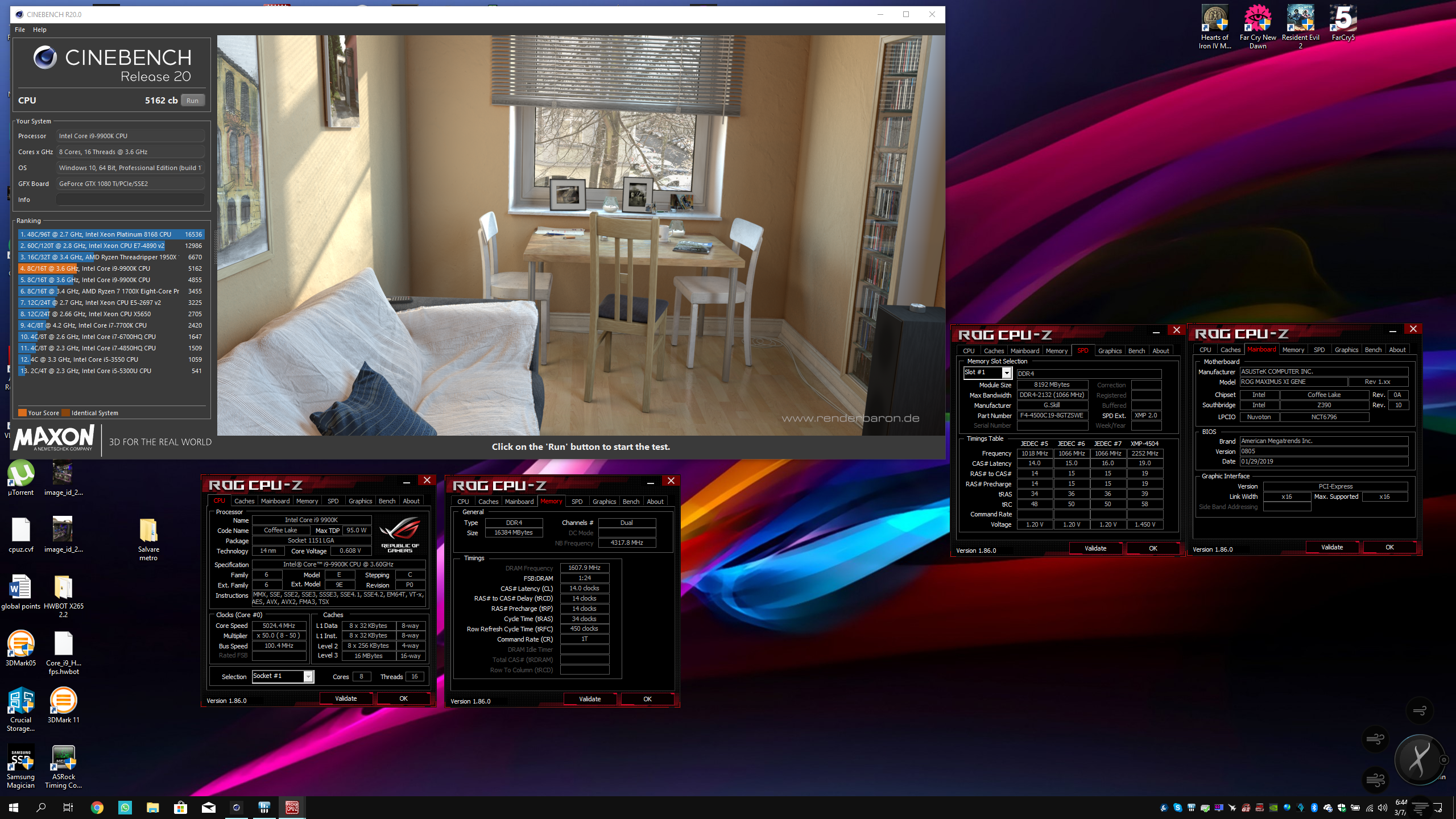
Task: Open the NVIDIA tray icon
Action: (x=1273, y=808)
